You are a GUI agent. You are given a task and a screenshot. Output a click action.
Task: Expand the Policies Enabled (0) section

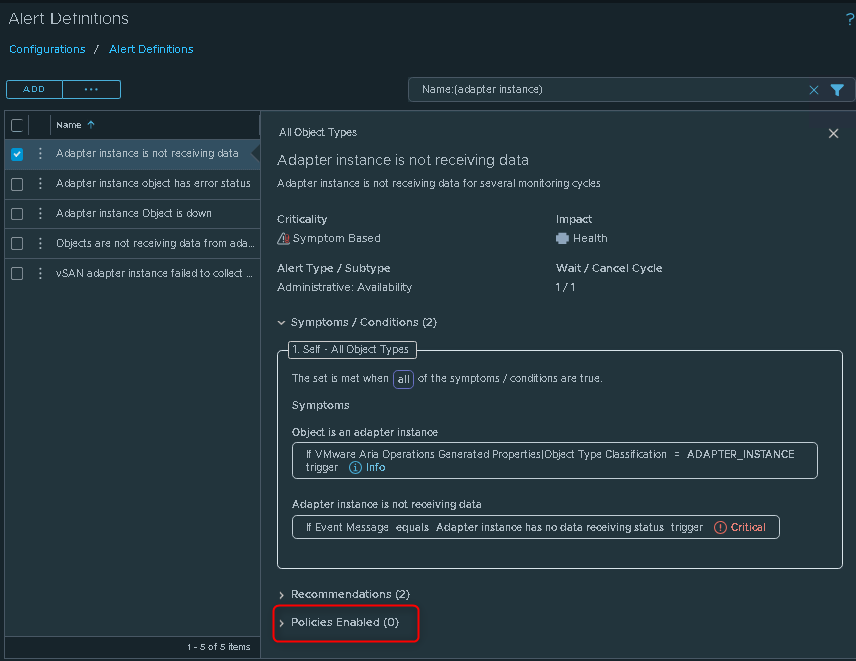(282, 622)
